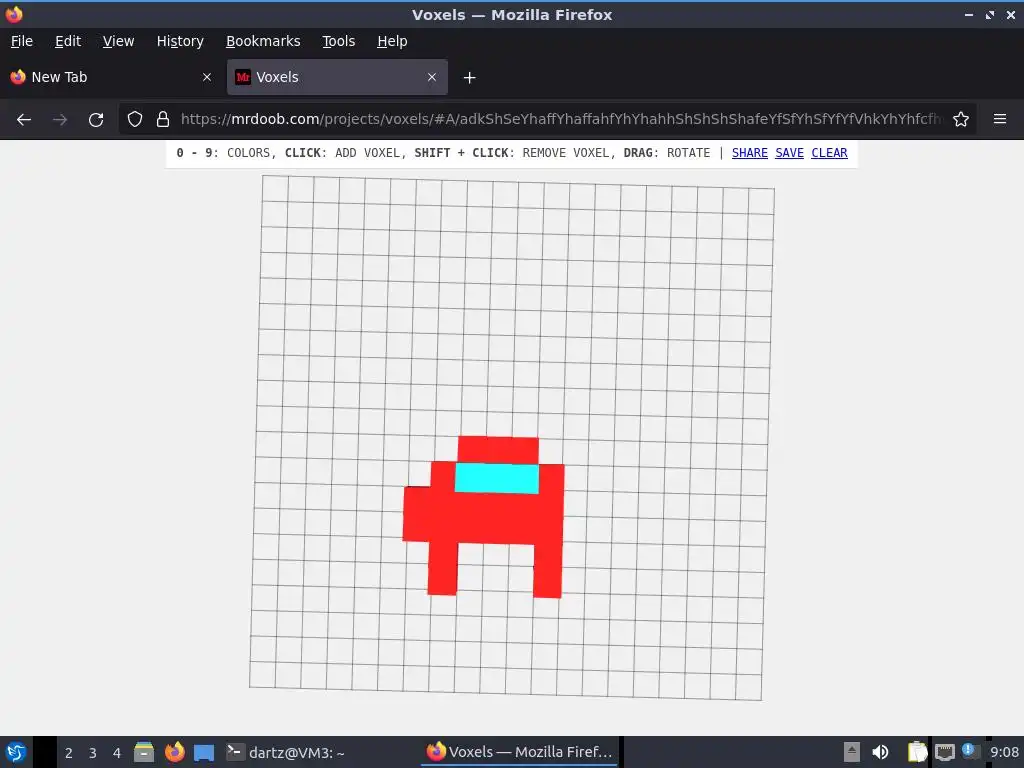Open the Edit menu

68,41
